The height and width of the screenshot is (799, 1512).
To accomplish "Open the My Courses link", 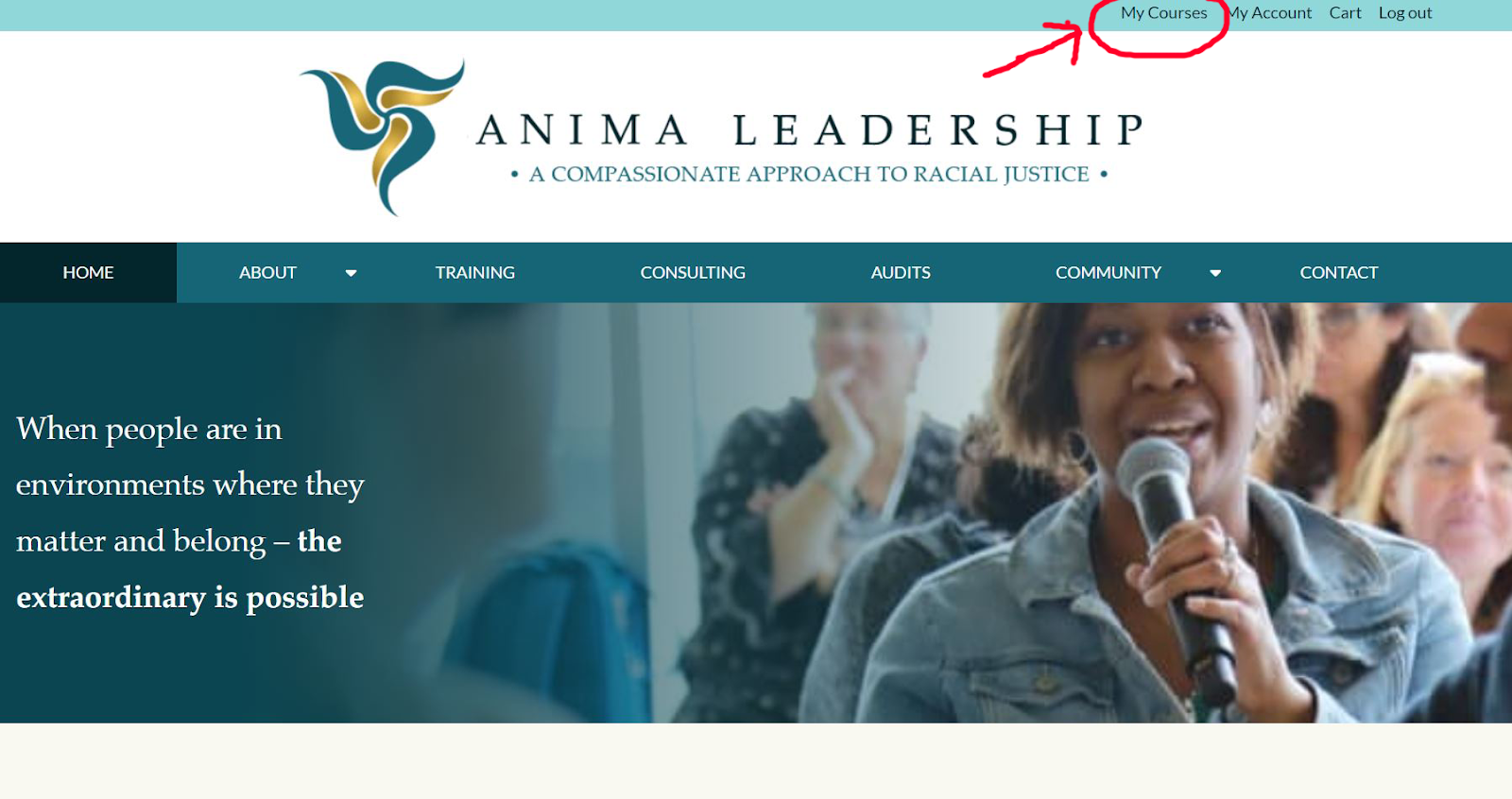I will [x=1163, y=13].
